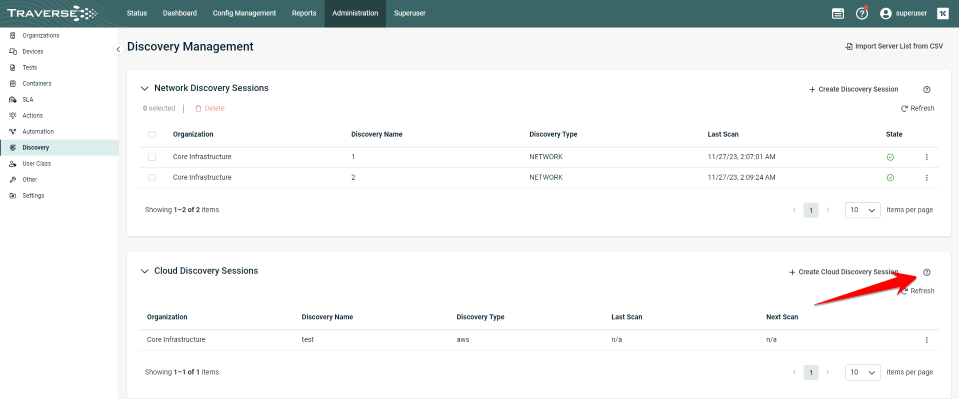
Task: Click Create Discovery Session button
Action: click(854, 89)
